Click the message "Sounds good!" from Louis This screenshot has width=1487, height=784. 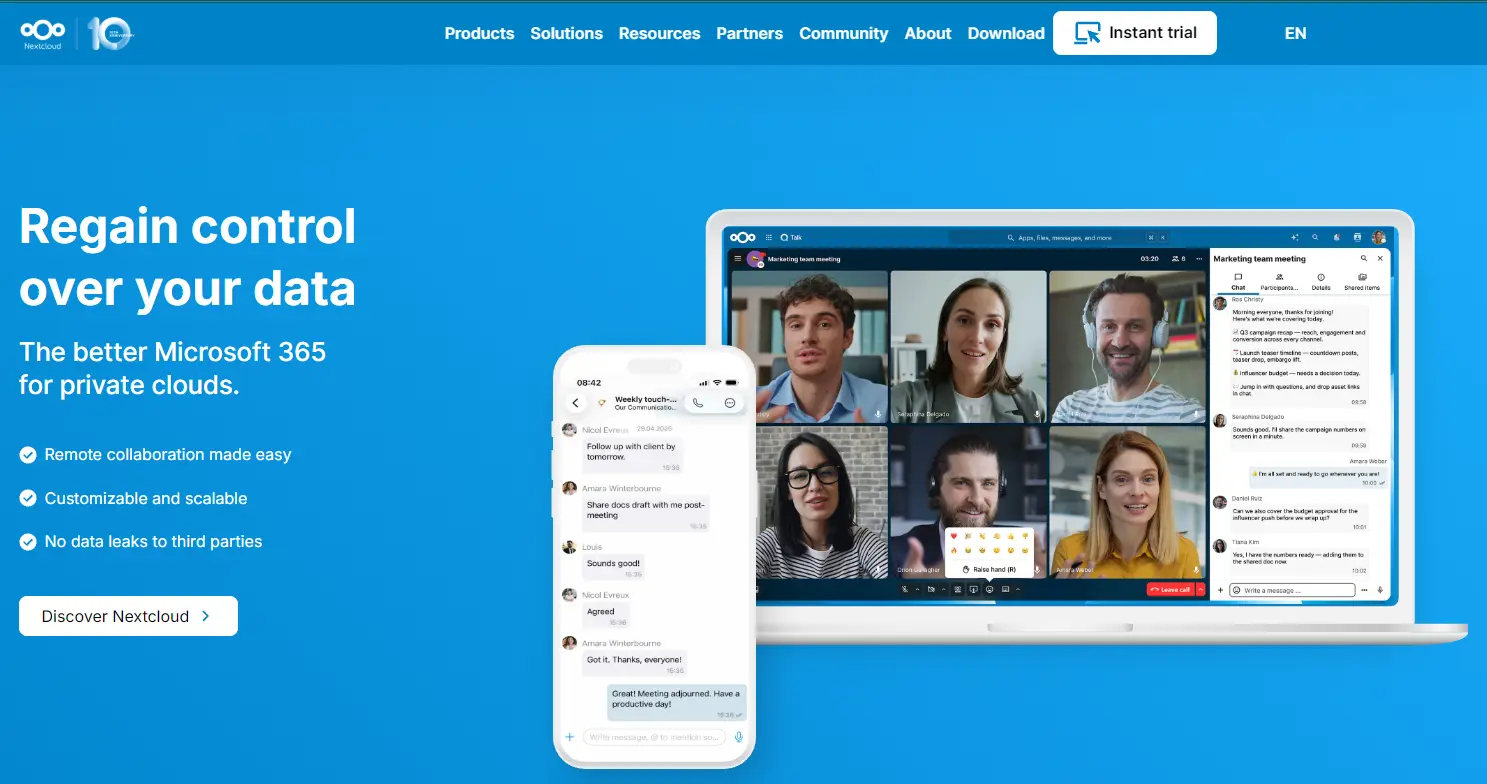[x=614, y=567]
